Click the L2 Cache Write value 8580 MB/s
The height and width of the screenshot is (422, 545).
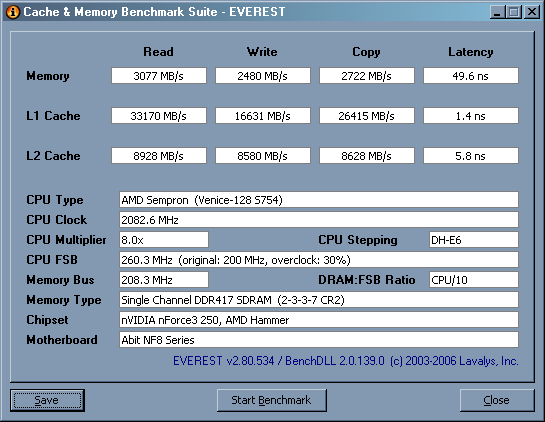point(263,156)
